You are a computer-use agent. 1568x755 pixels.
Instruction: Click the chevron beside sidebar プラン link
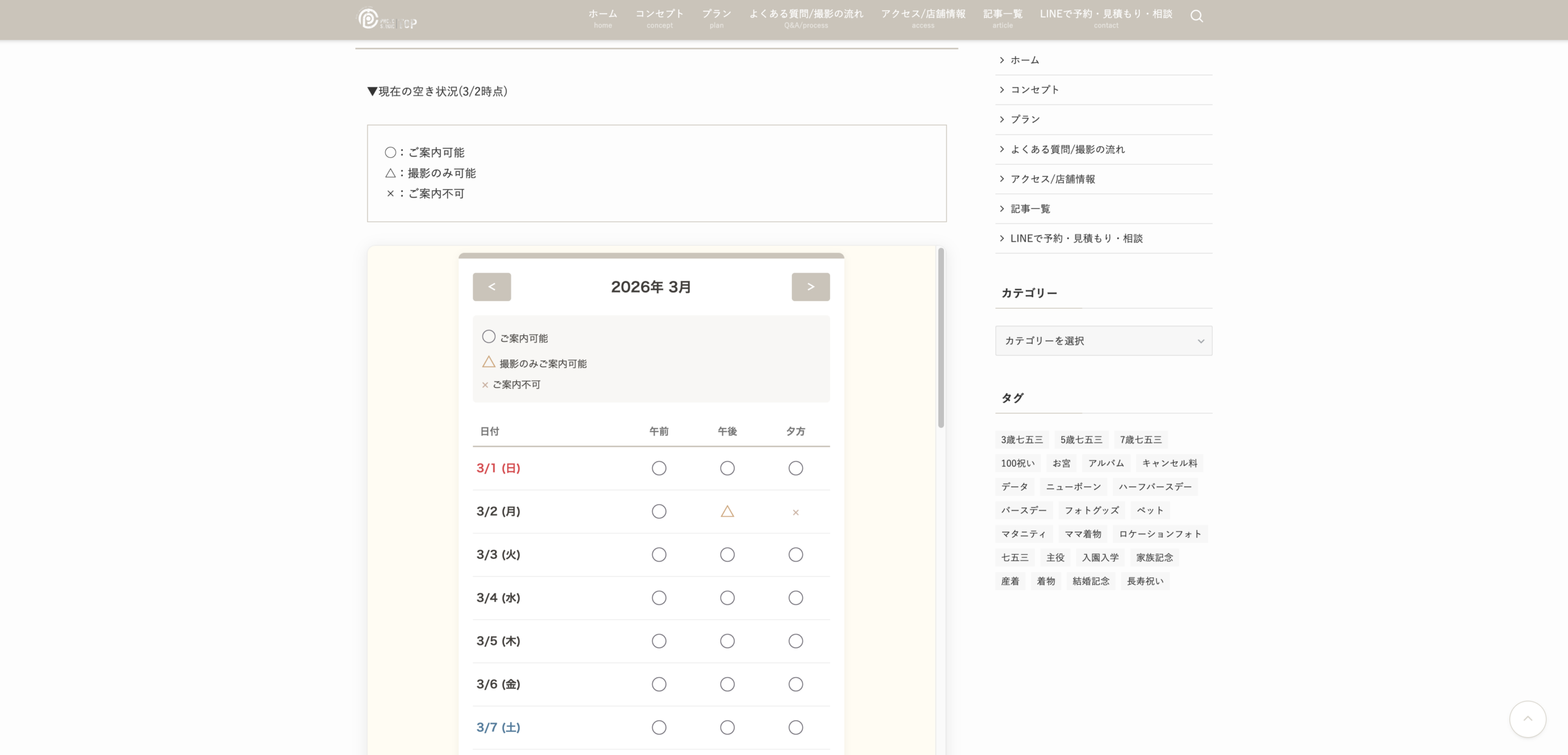coord(1002,119)
